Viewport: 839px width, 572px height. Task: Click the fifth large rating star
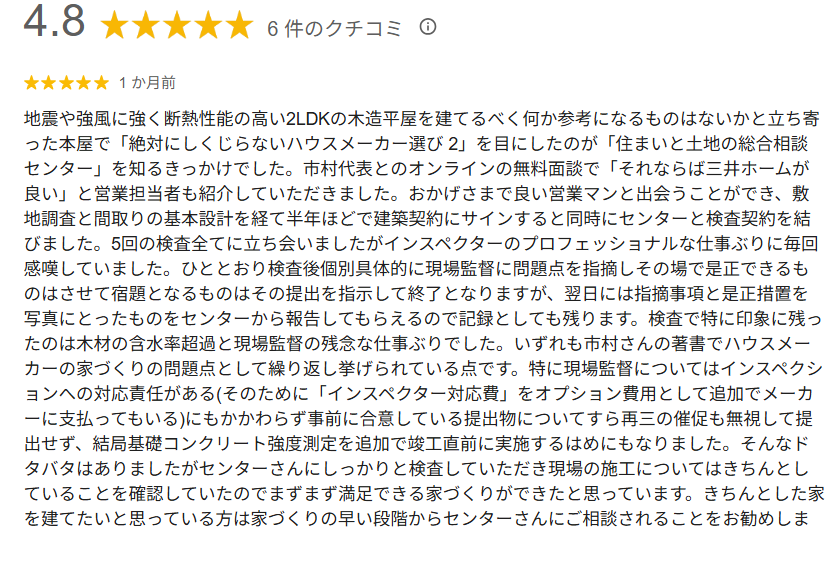pyautogui.click(x=239, y=26)
